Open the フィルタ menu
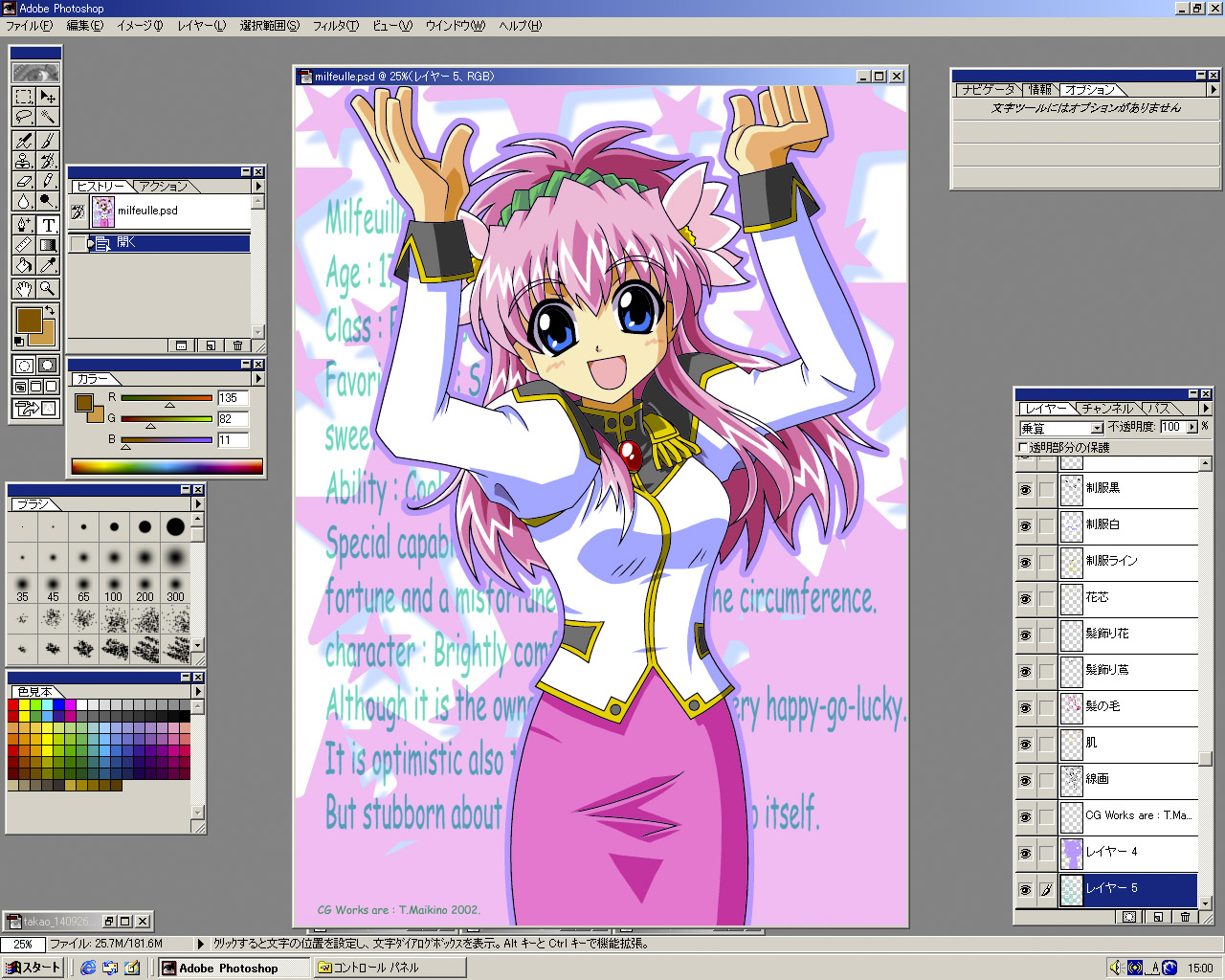 coord(335,26)
